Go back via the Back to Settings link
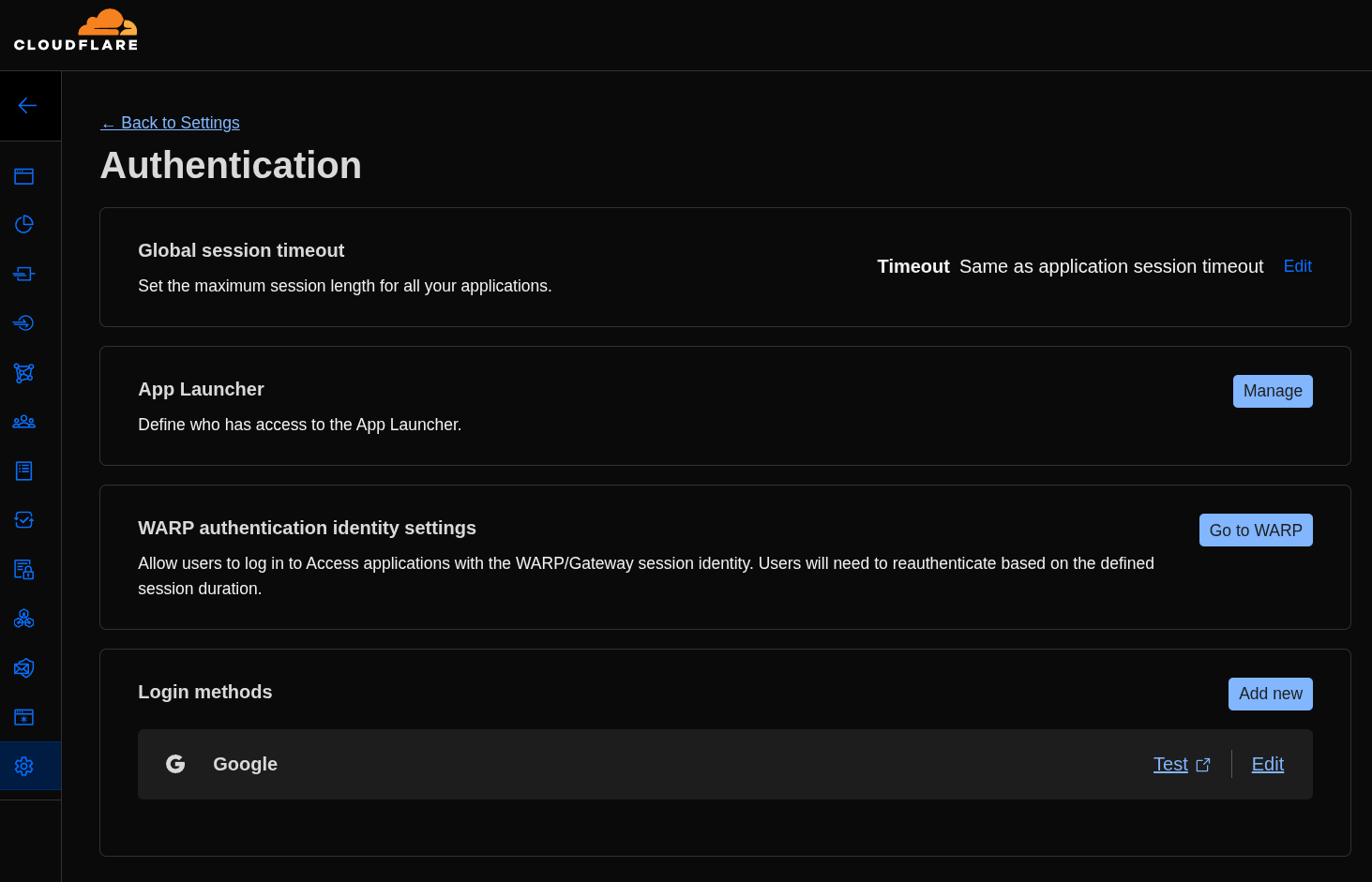The image size is (1372, 882). click(170, 123)
